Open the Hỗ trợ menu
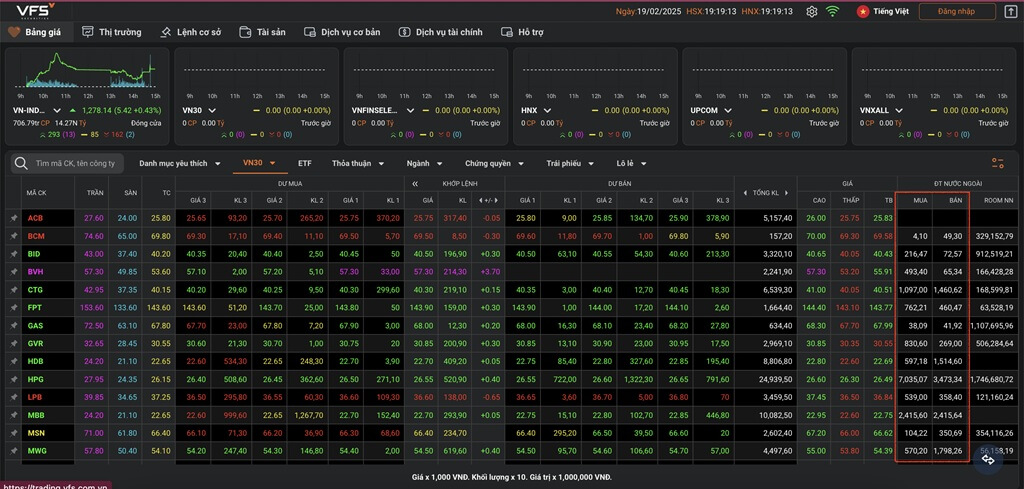This screenshot has height=489, width=1024. click(522, 31)
